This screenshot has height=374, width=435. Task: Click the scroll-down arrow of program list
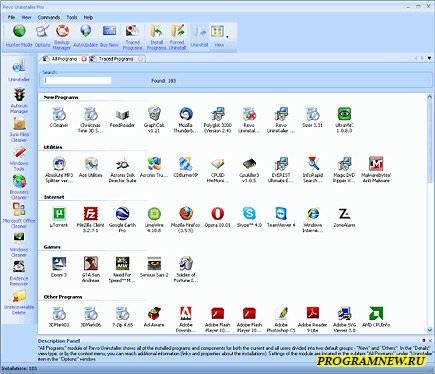click(x=430, y=330)
